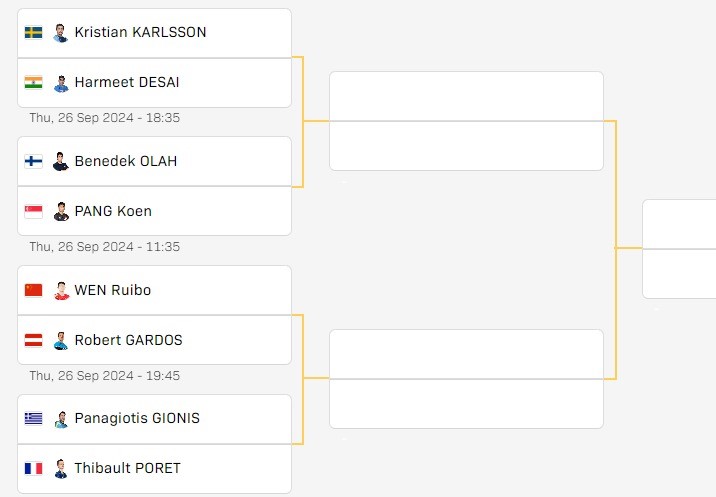
Task: Click the match time Thu, 26 Sep 2024 - 18:35
Action: 105,118
